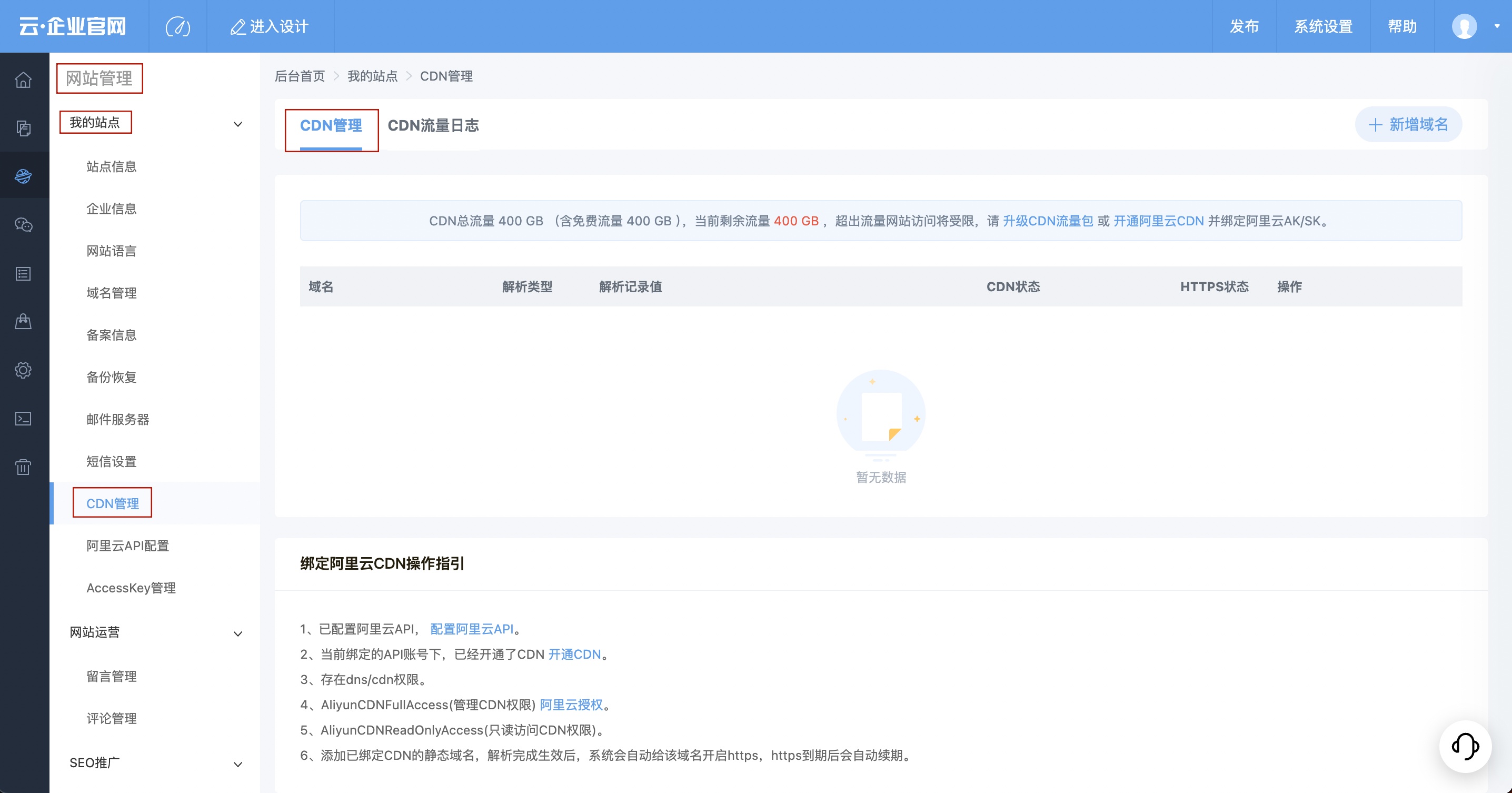The height and width of the screenshot is (793, 1512).
Task: Click the red 400 GB remaining value
Action: (x=796, y=221)
